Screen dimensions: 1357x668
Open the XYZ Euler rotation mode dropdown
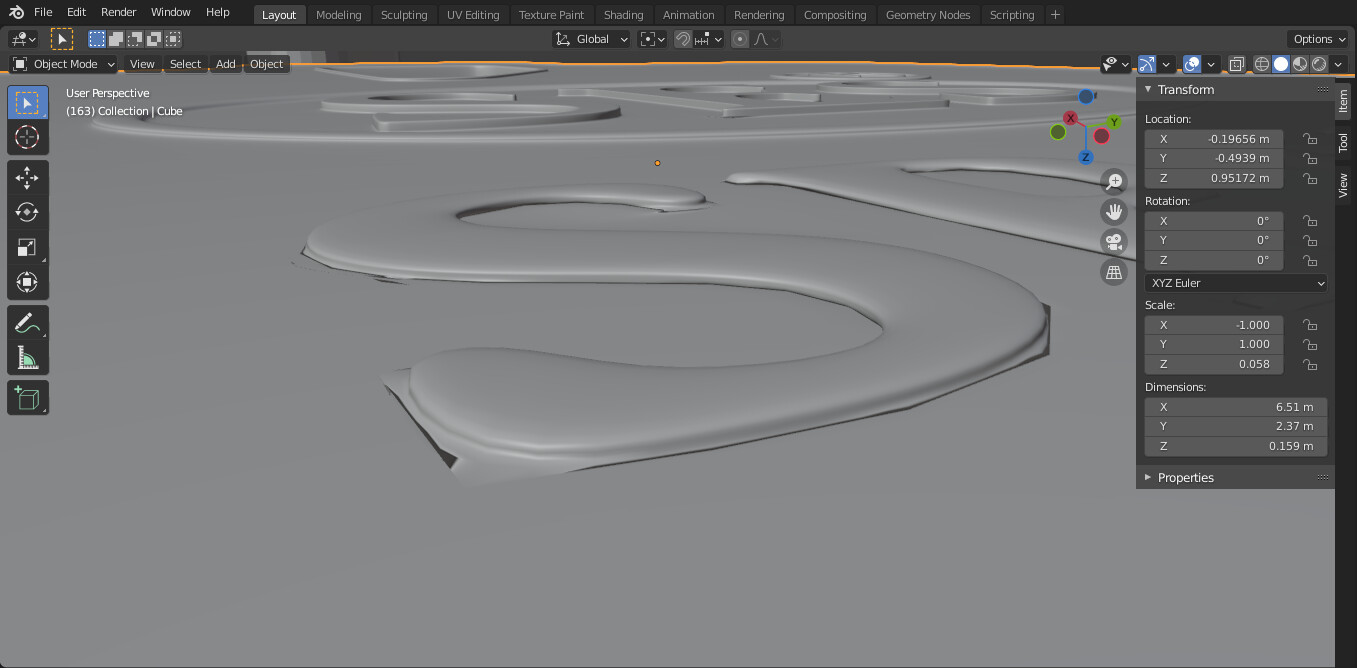click(x=1236, y=283)
